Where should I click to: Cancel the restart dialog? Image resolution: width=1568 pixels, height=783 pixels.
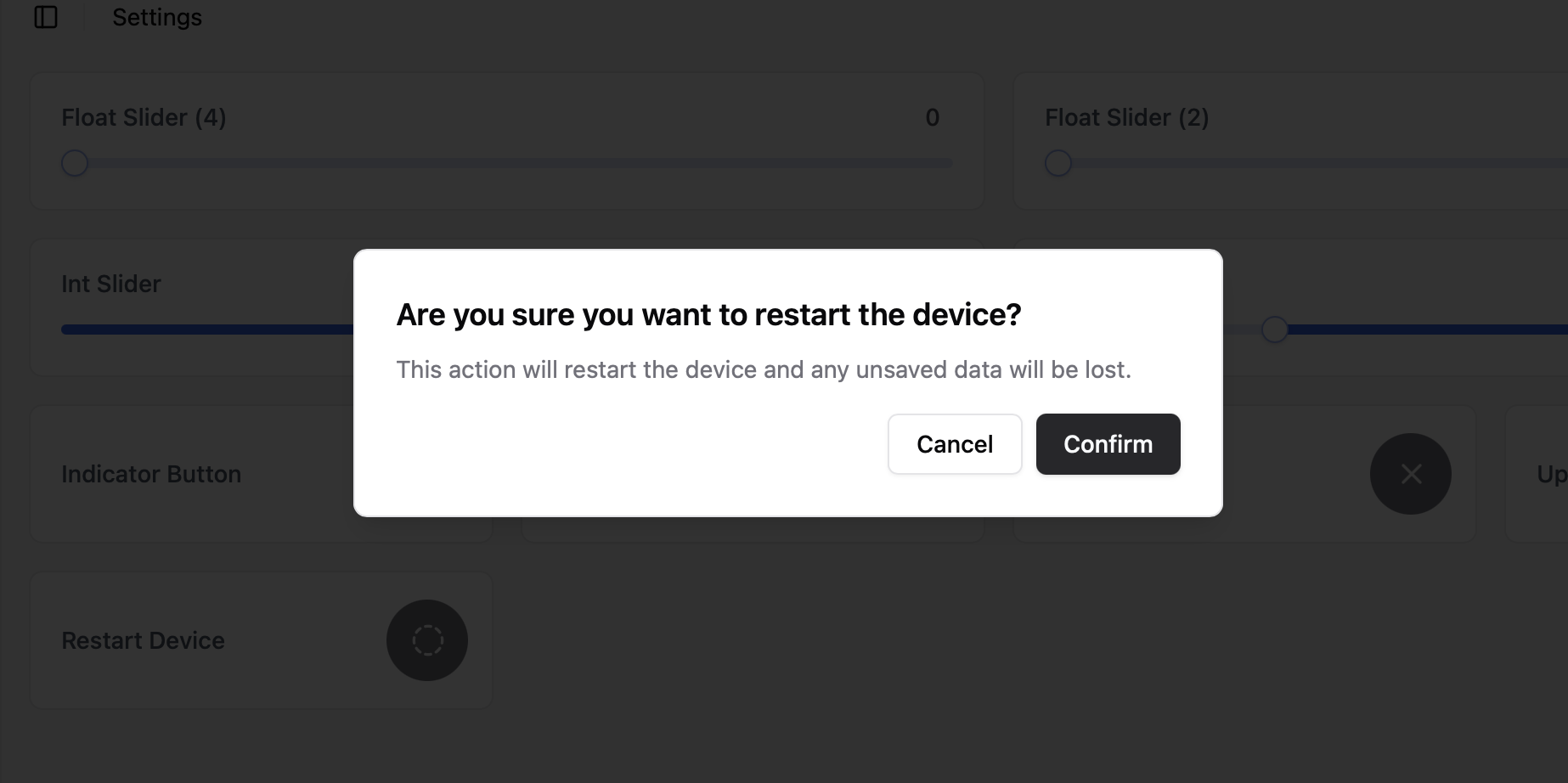click(955, 444)
